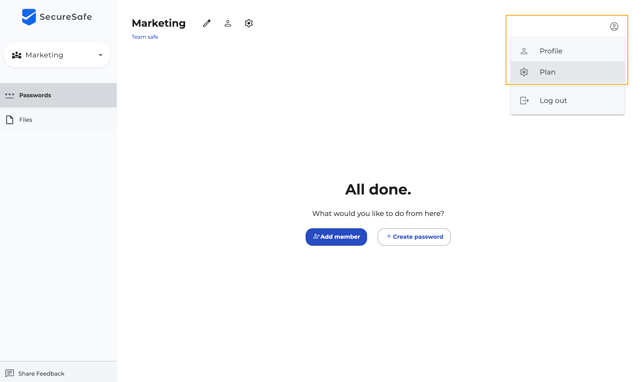Click the user account avatar icon
This screenshot has height=382, width=644.
tap(614, 27)
